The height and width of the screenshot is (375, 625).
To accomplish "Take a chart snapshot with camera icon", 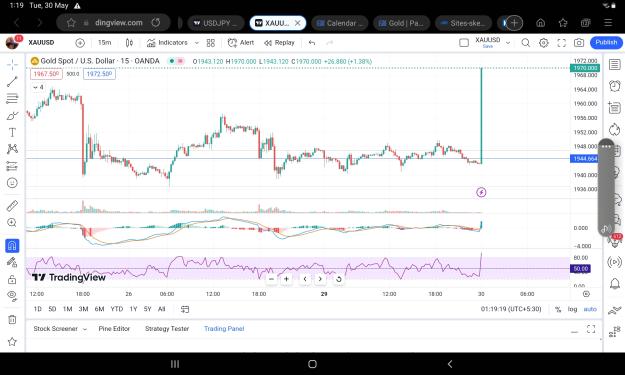I will coord(579,43).
